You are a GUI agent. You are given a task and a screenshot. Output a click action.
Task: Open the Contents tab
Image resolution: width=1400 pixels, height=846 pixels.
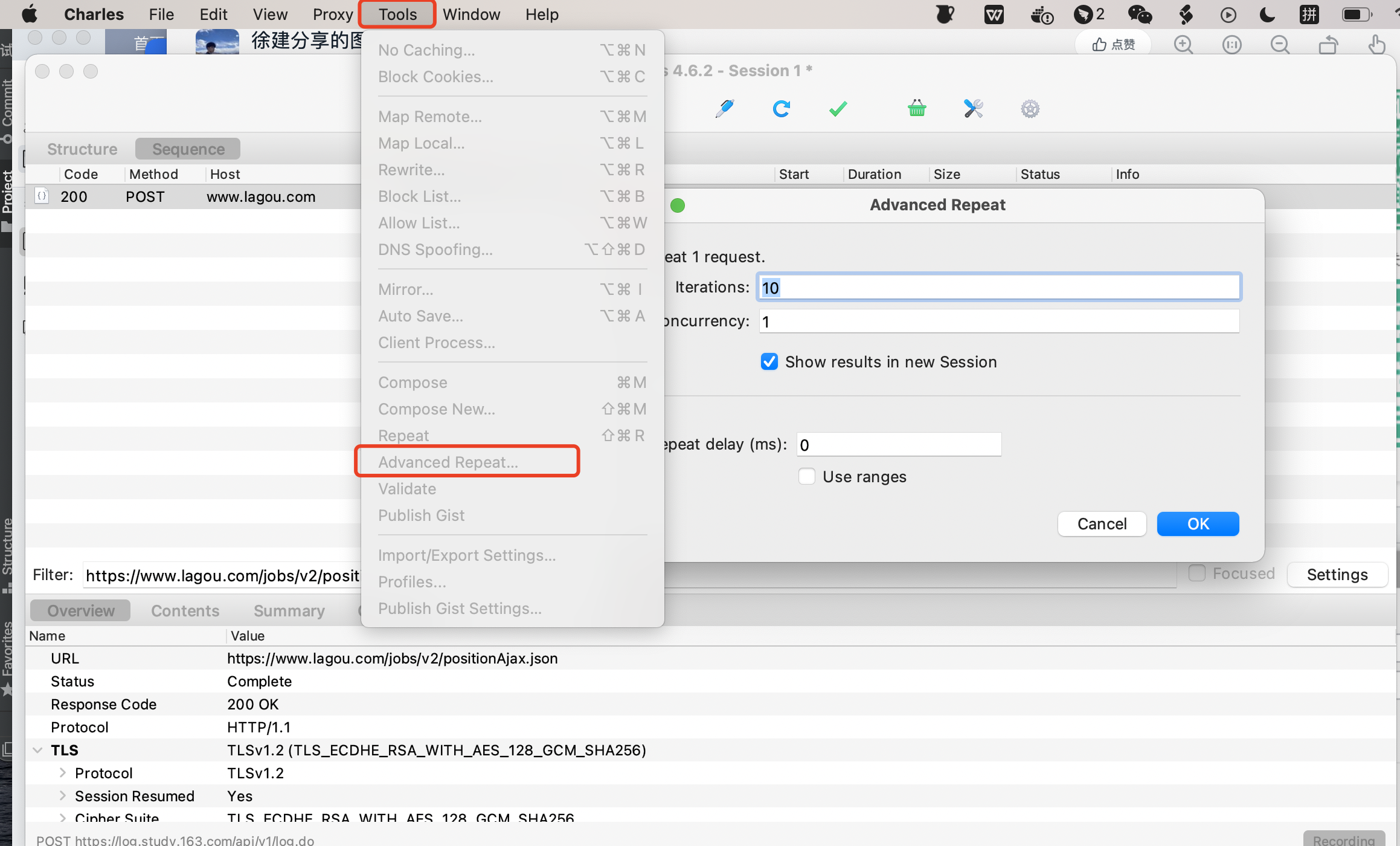click(x=185, y=611)
